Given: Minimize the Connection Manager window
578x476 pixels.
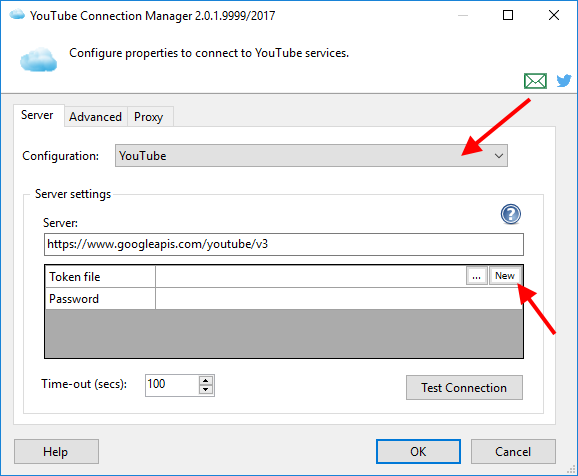Looking at the screenshot, I should (x=463, y=15).
